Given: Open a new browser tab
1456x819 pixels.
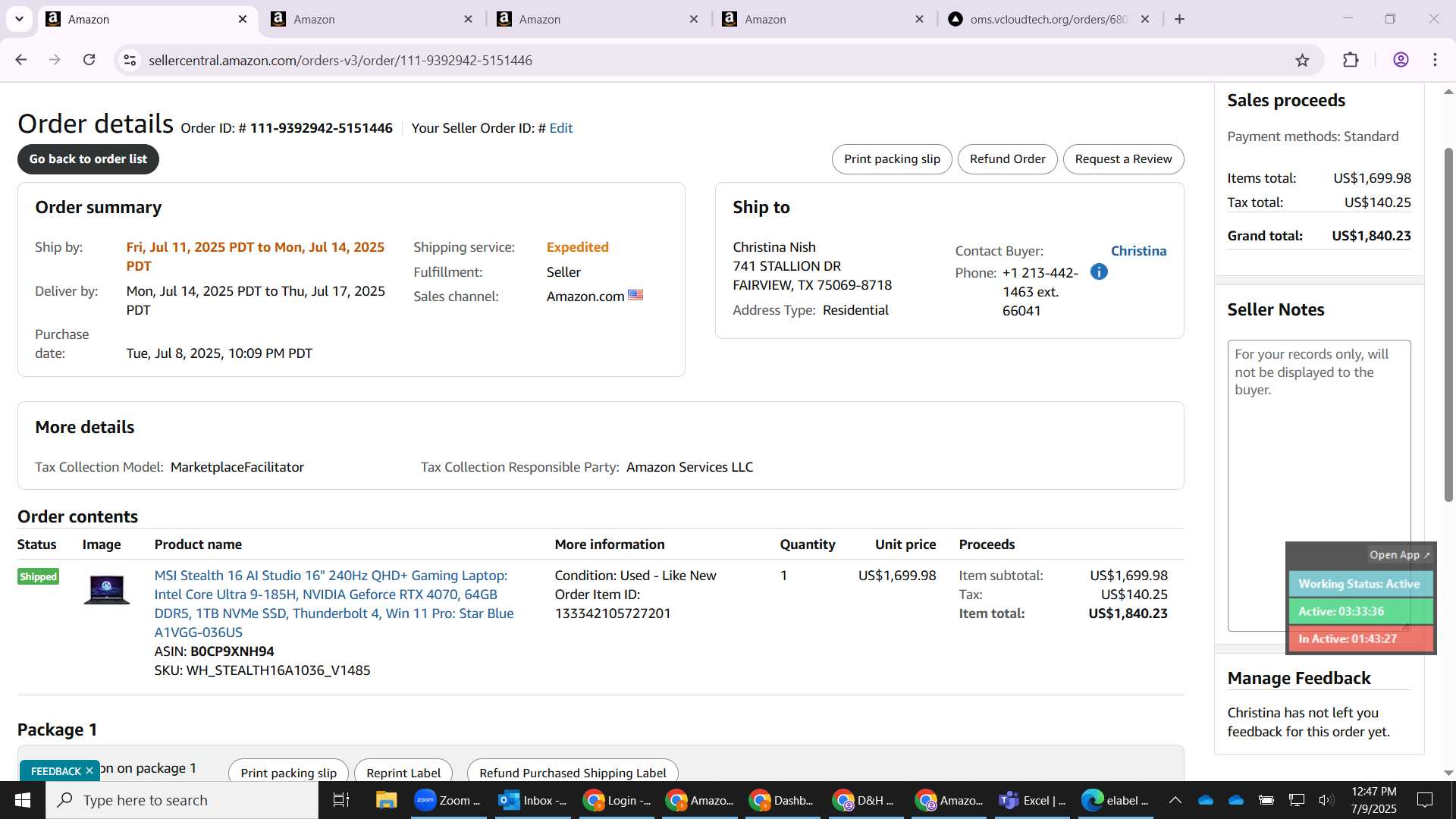Looking at the screenshot, I should tap(1179, 19).
